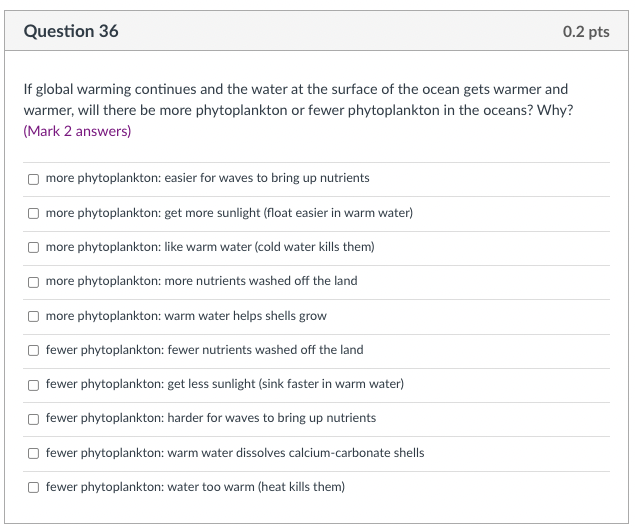Tick checkbox for 'float easier in warm water'

(33, 213)
